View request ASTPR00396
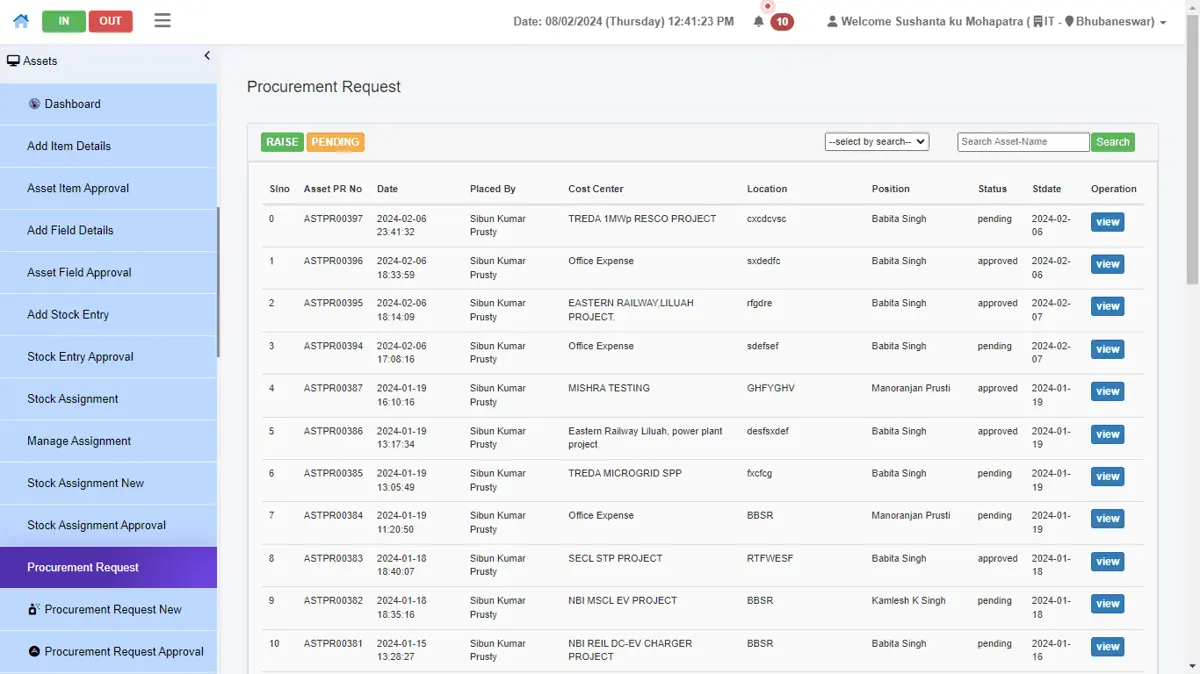Image resolution: width=1200 pixels, height=674 pixels. coord(1107,264)
